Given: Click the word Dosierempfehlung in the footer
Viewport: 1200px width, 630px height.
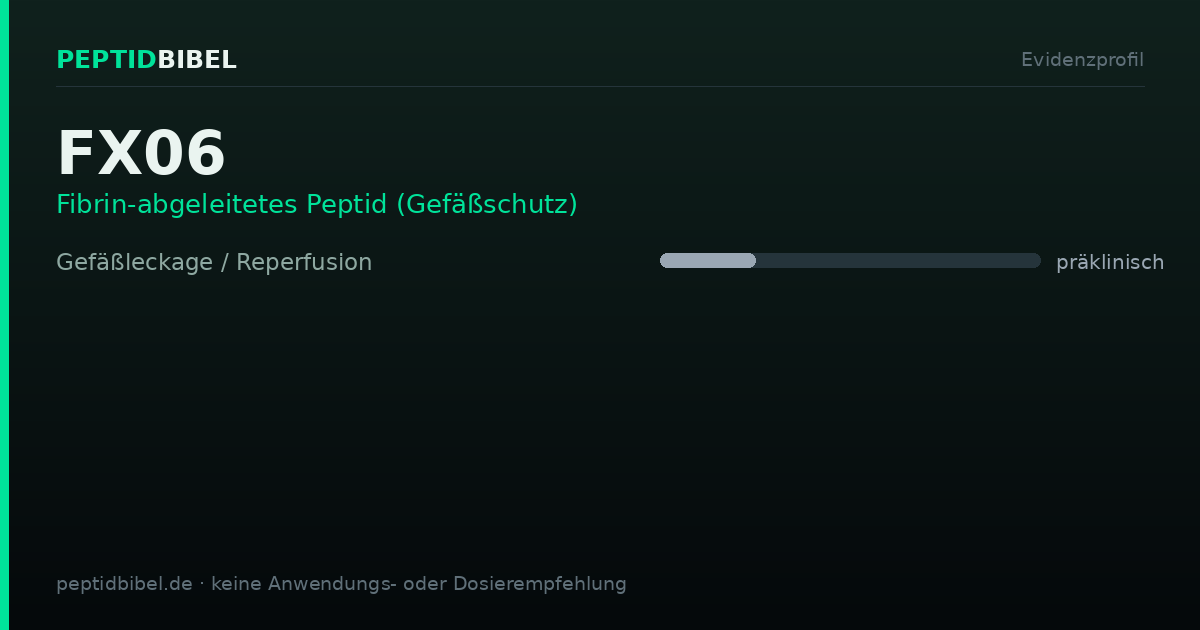Looking at the screenshot, I should tap(540, 584).
